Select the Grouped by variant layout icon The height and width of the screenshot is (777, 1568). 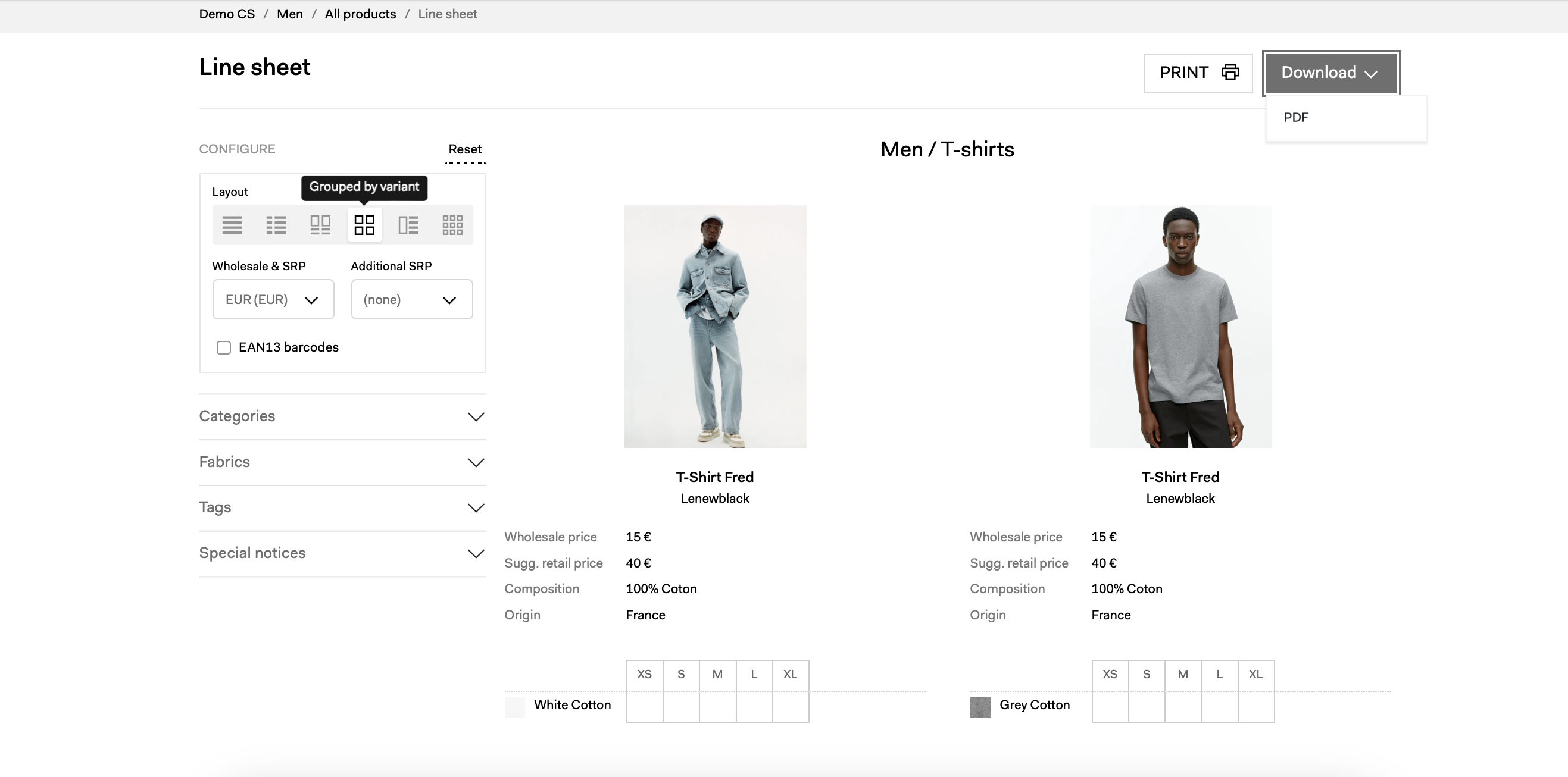click(364, 225)
